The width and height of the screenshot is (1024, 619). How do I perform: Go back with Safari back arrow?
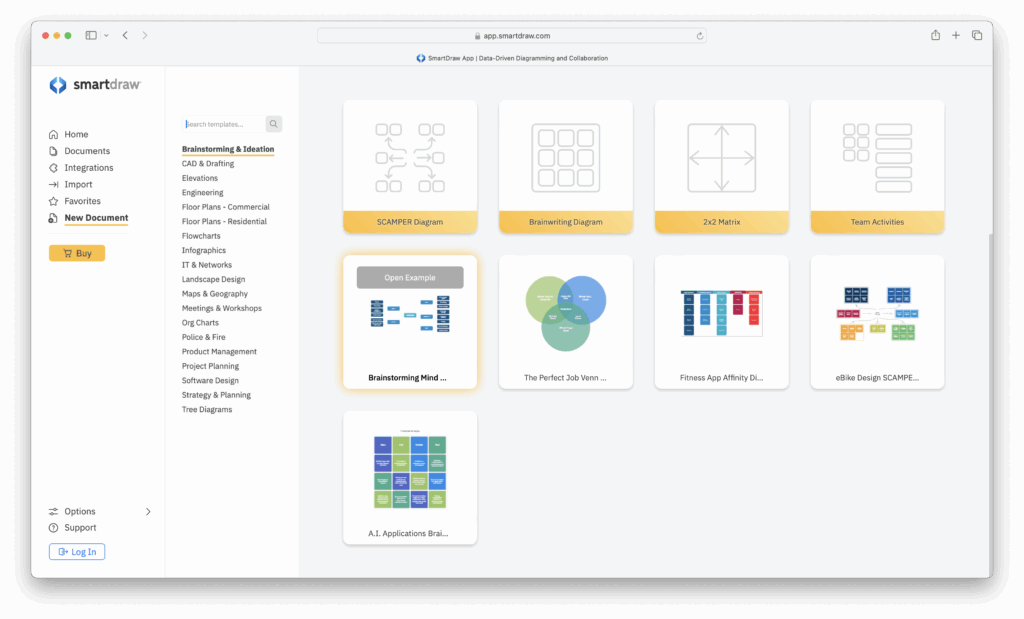coord(125,35)
